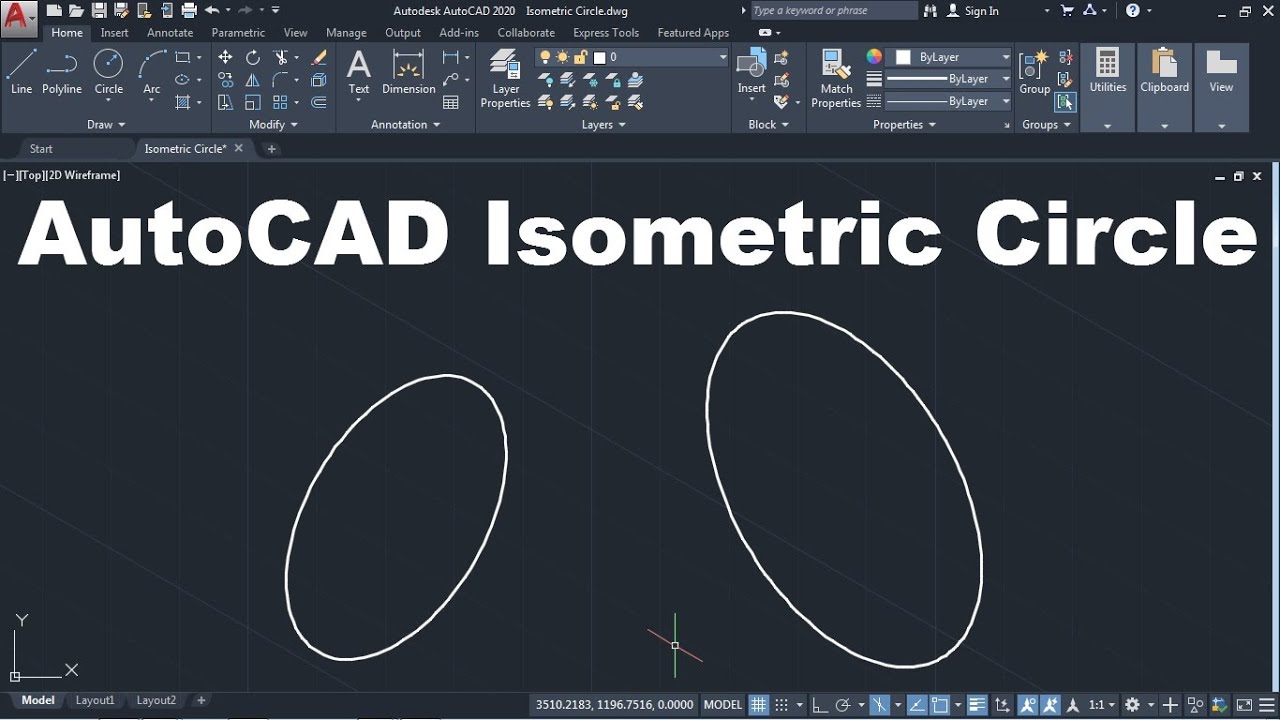Click the Explode tool icon
Screen dimensions: 1280x720
click(319, 80)
